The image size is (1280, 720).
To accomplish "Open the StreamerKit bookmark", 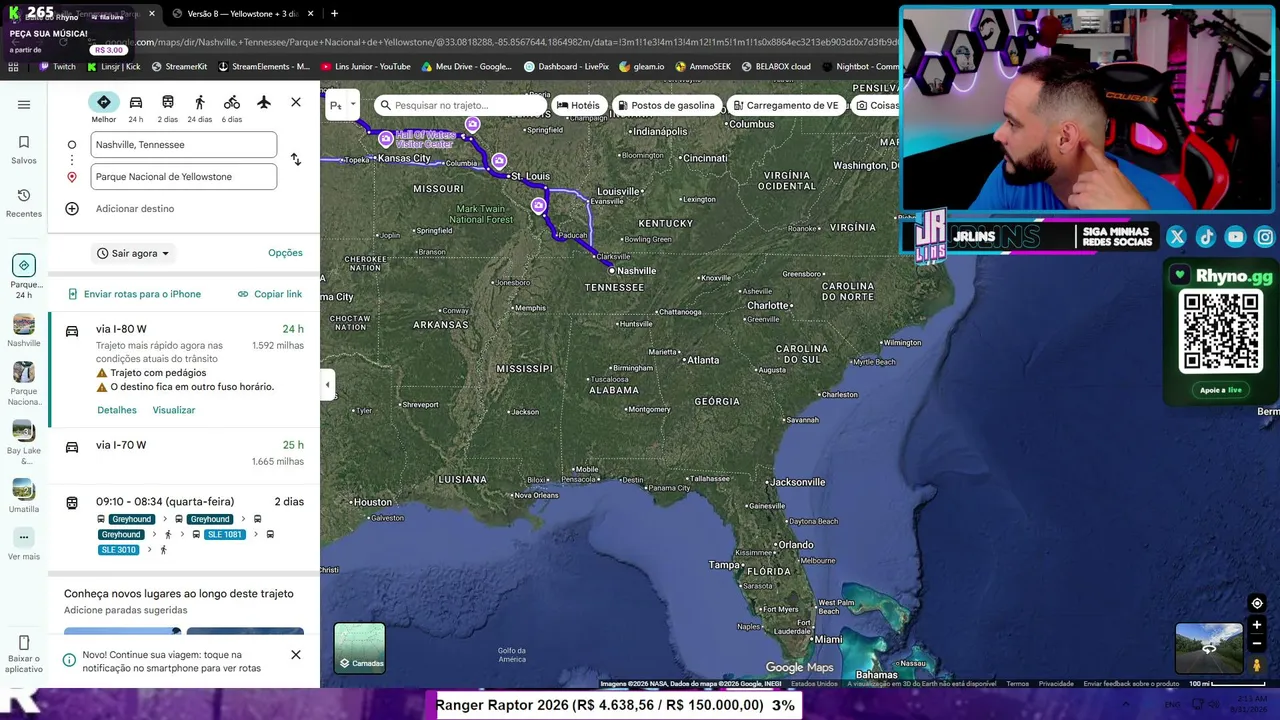I will (x=179, y=67).
